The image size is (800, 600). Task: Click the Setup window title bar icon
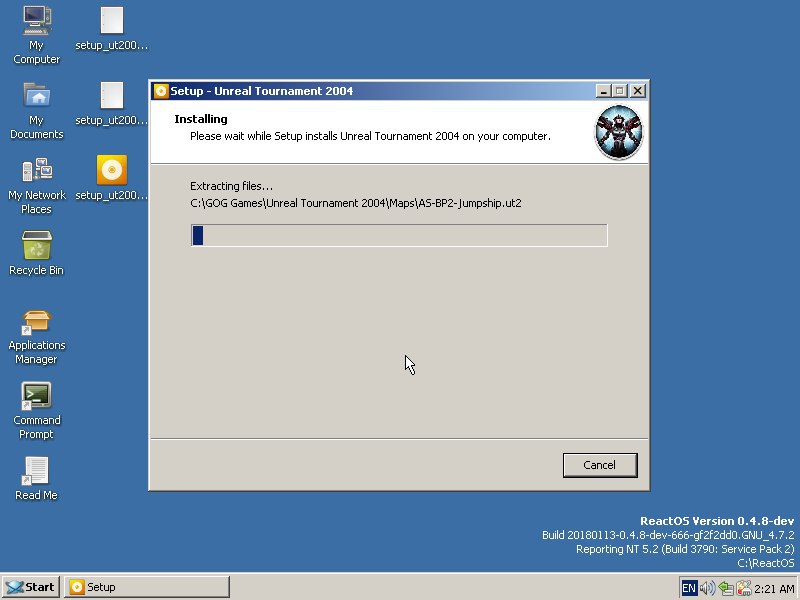[x=161, y=91]
